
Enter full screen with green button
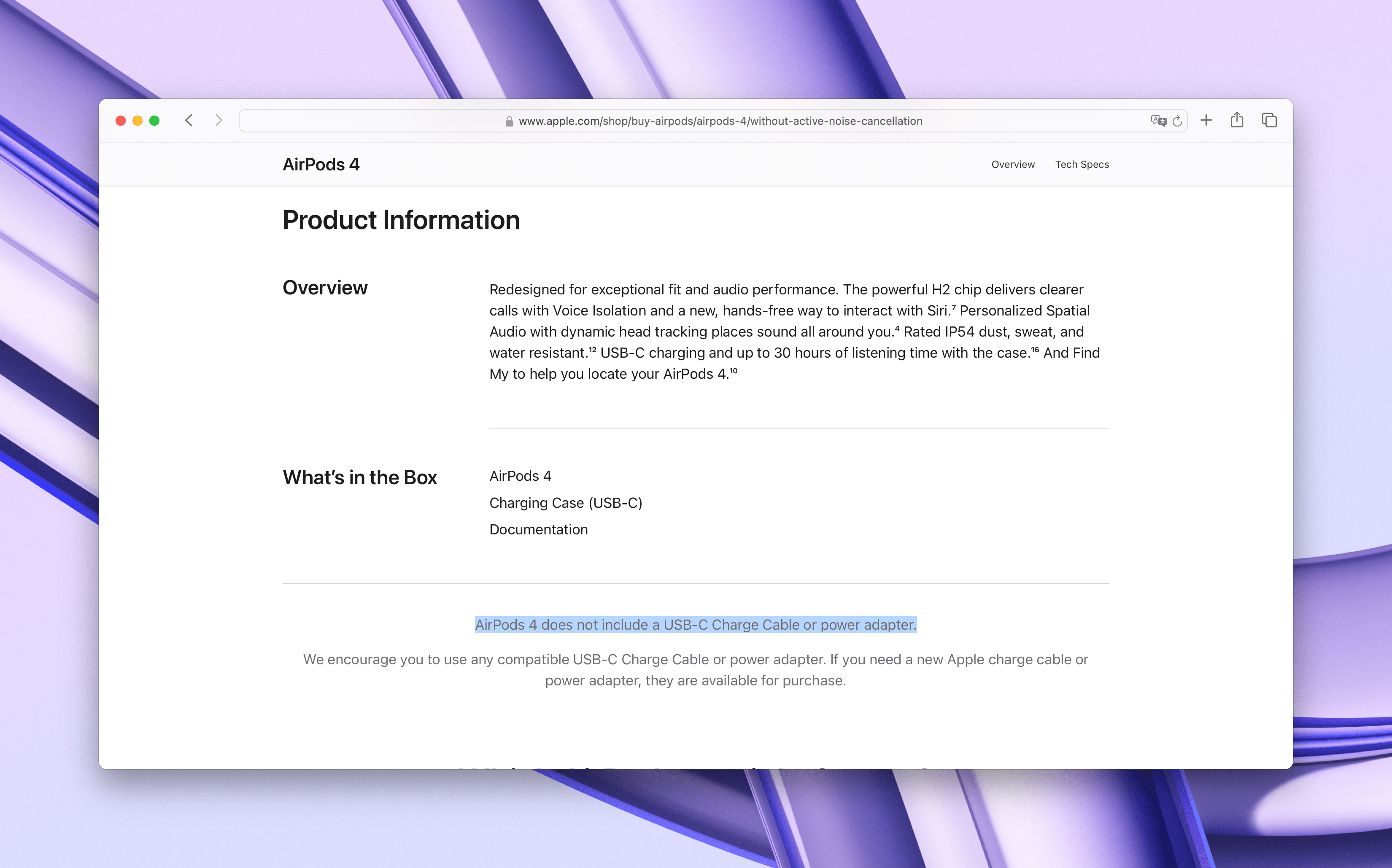[154, 121]
